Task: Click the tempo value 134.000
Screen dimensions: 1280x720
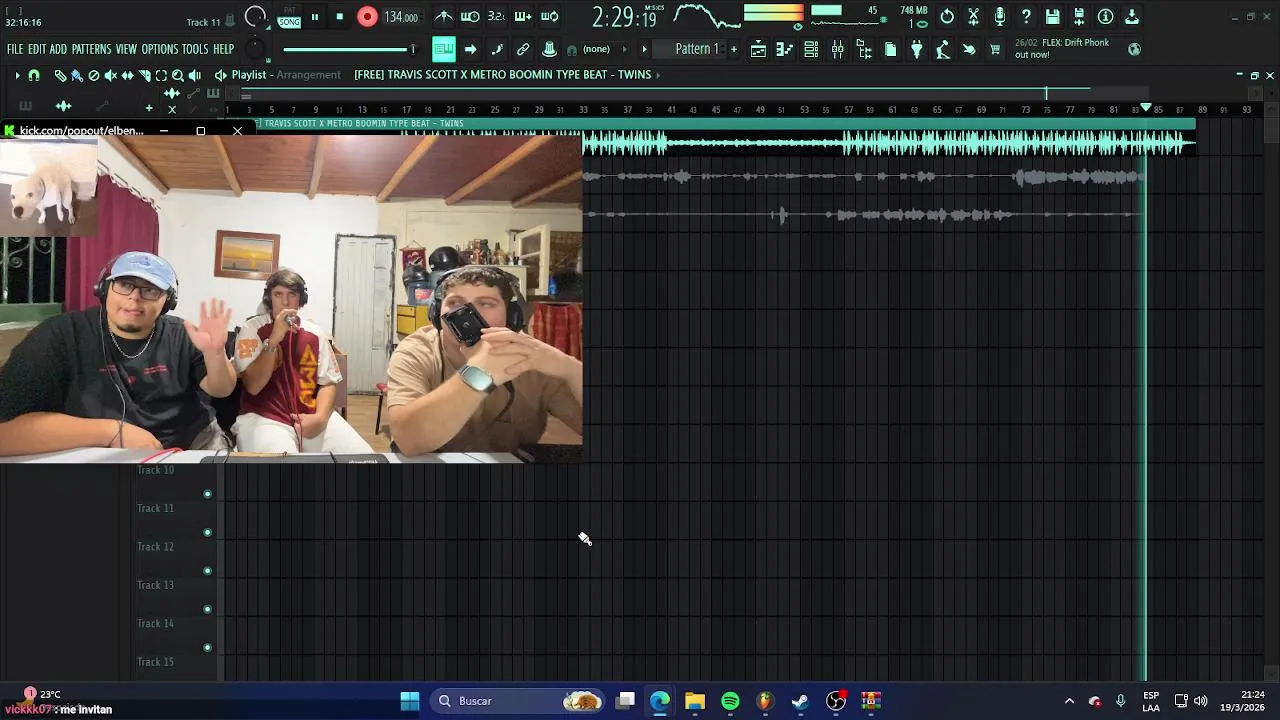Action: click(x=401, y=17)
